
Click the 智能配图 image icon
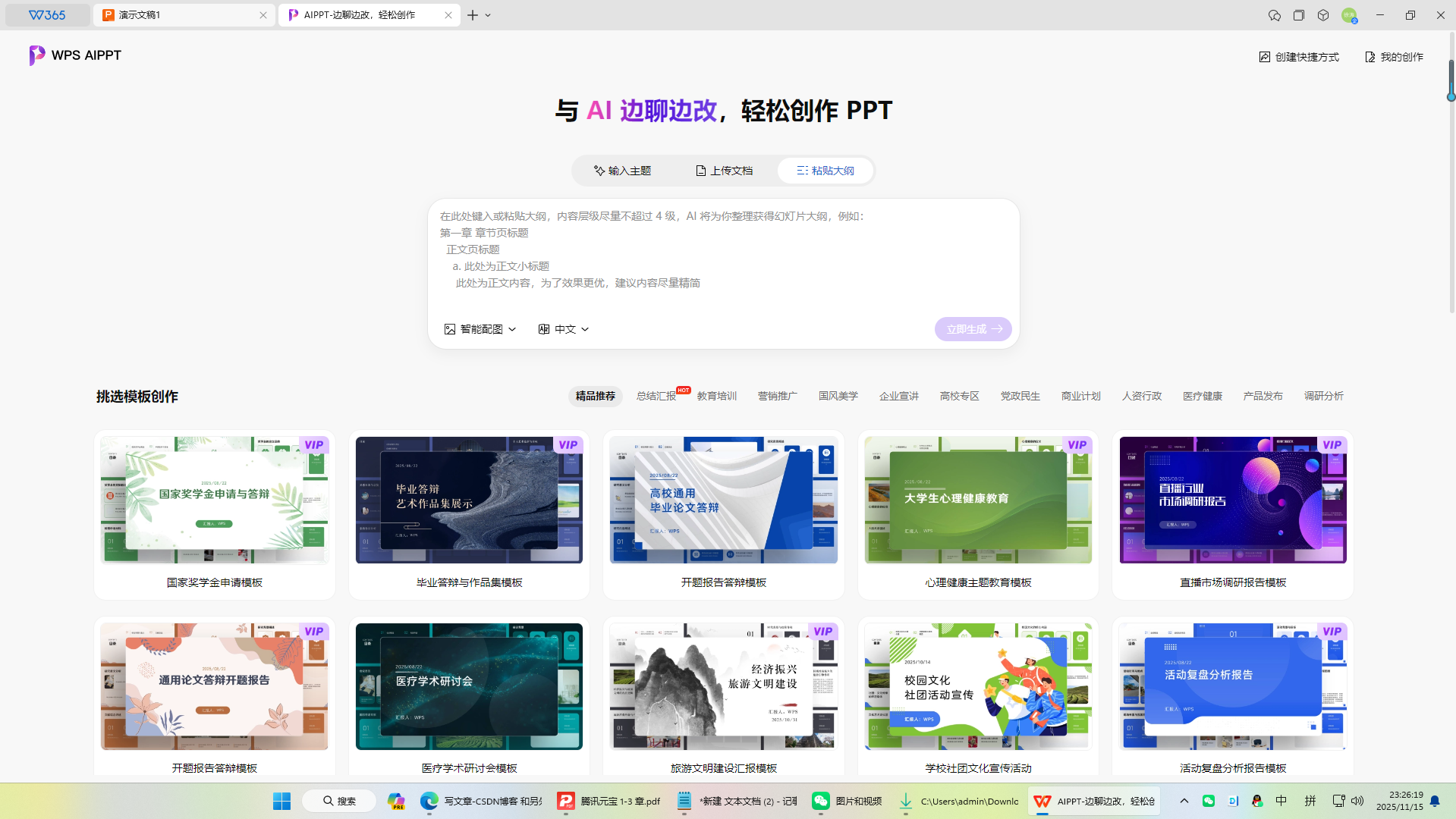point(448,328)
